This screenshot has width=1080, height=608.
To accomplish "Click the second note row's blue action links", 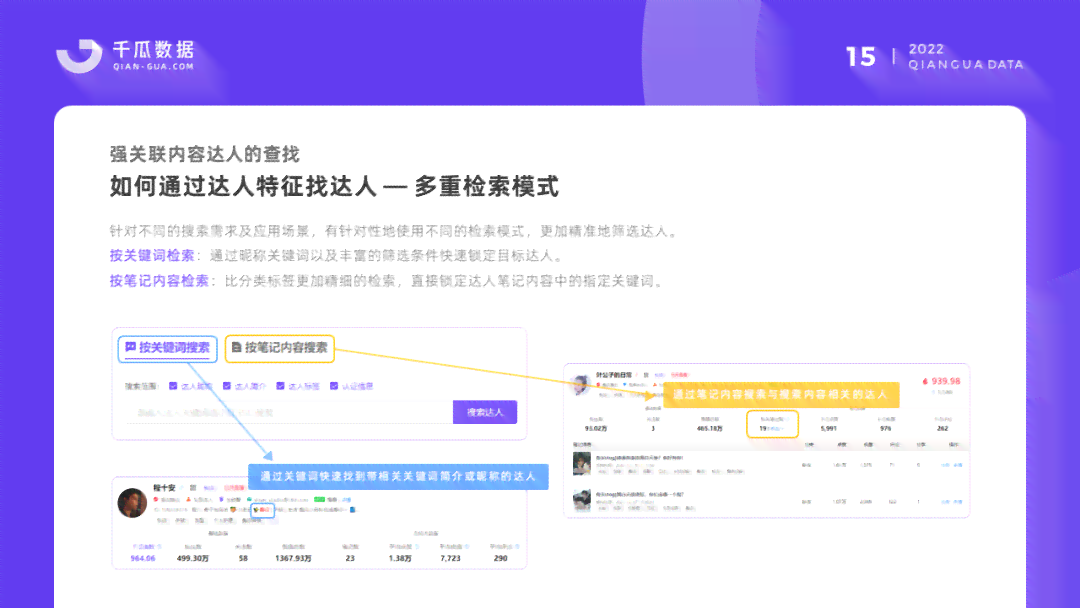I will (952, 502).
